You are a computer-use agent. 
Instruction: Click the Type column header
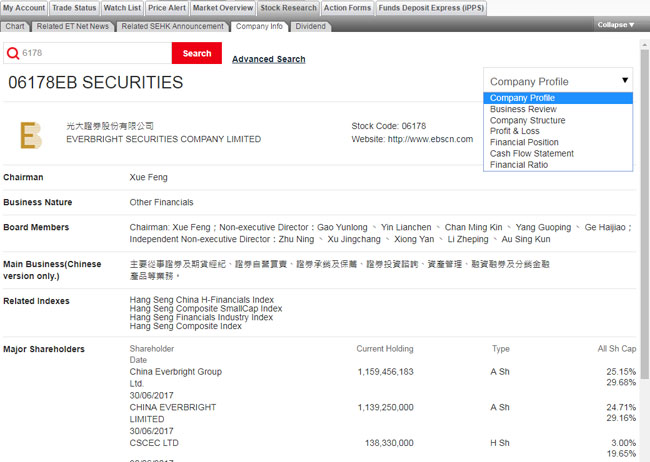coord(501,349)
